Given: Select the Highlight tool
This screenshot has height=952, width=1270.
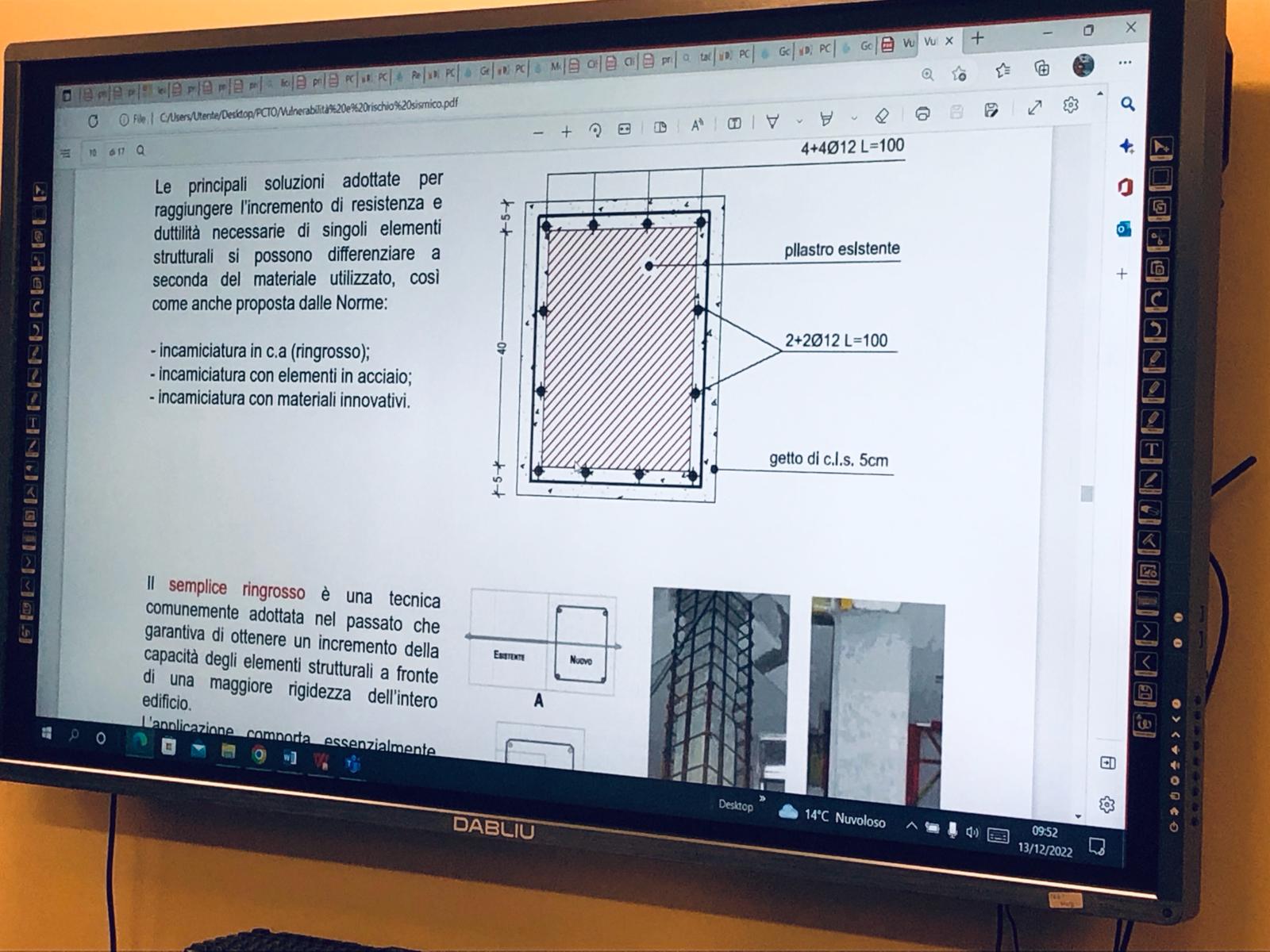Looking at the screenshot, I should [826, 119].
